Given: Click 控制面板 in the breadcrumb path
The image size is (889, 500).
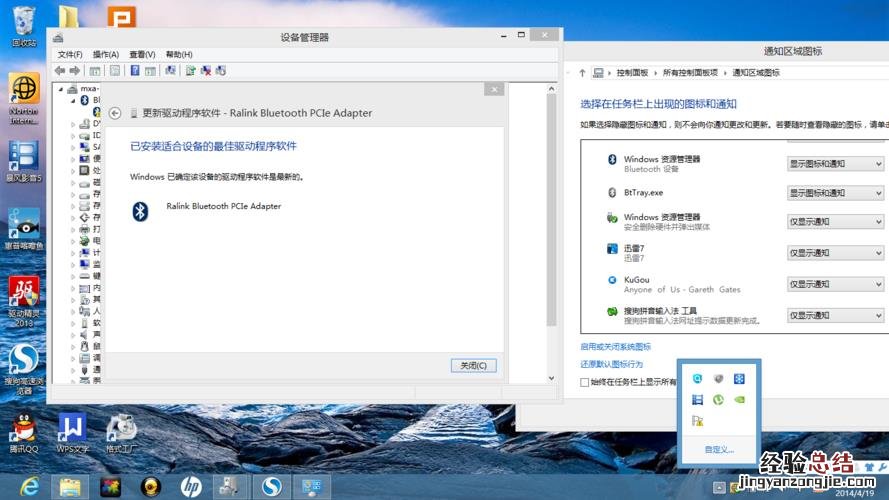Looking at the screenshot, I should tap(632, 73).
